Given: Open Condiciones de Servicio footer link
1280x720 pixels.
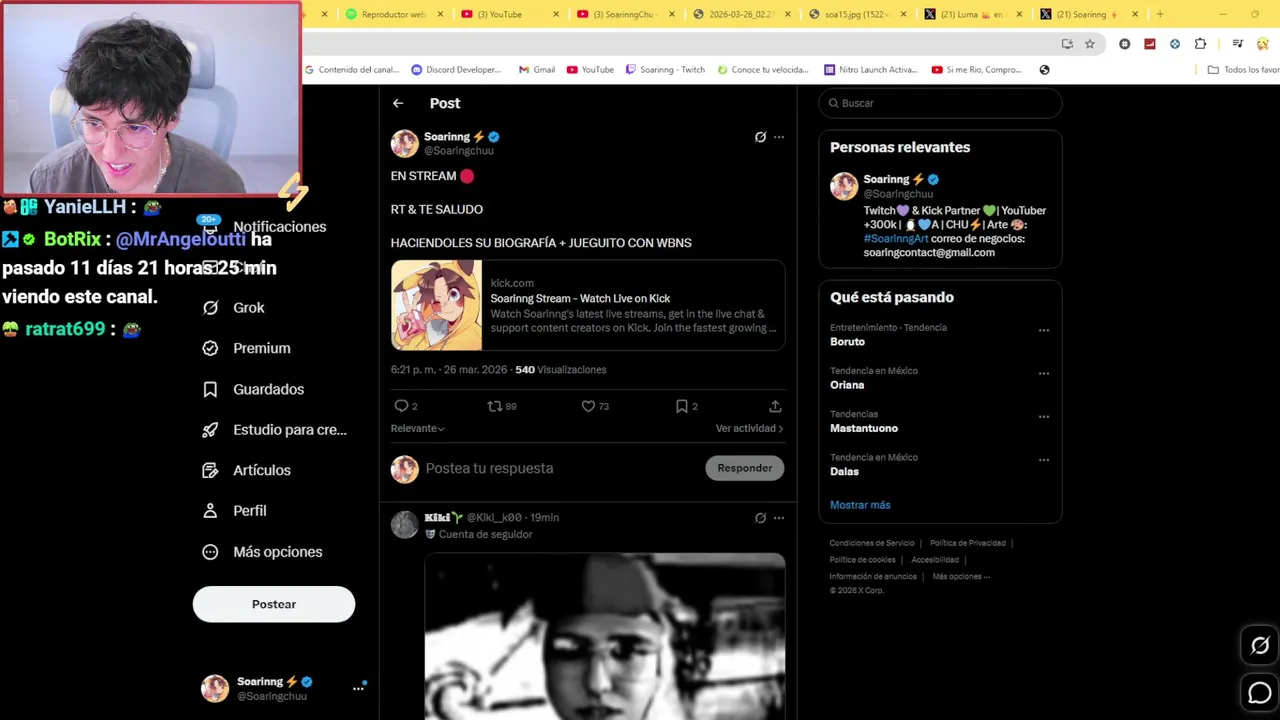Looking at the screenshot, I should click(872, 543).
